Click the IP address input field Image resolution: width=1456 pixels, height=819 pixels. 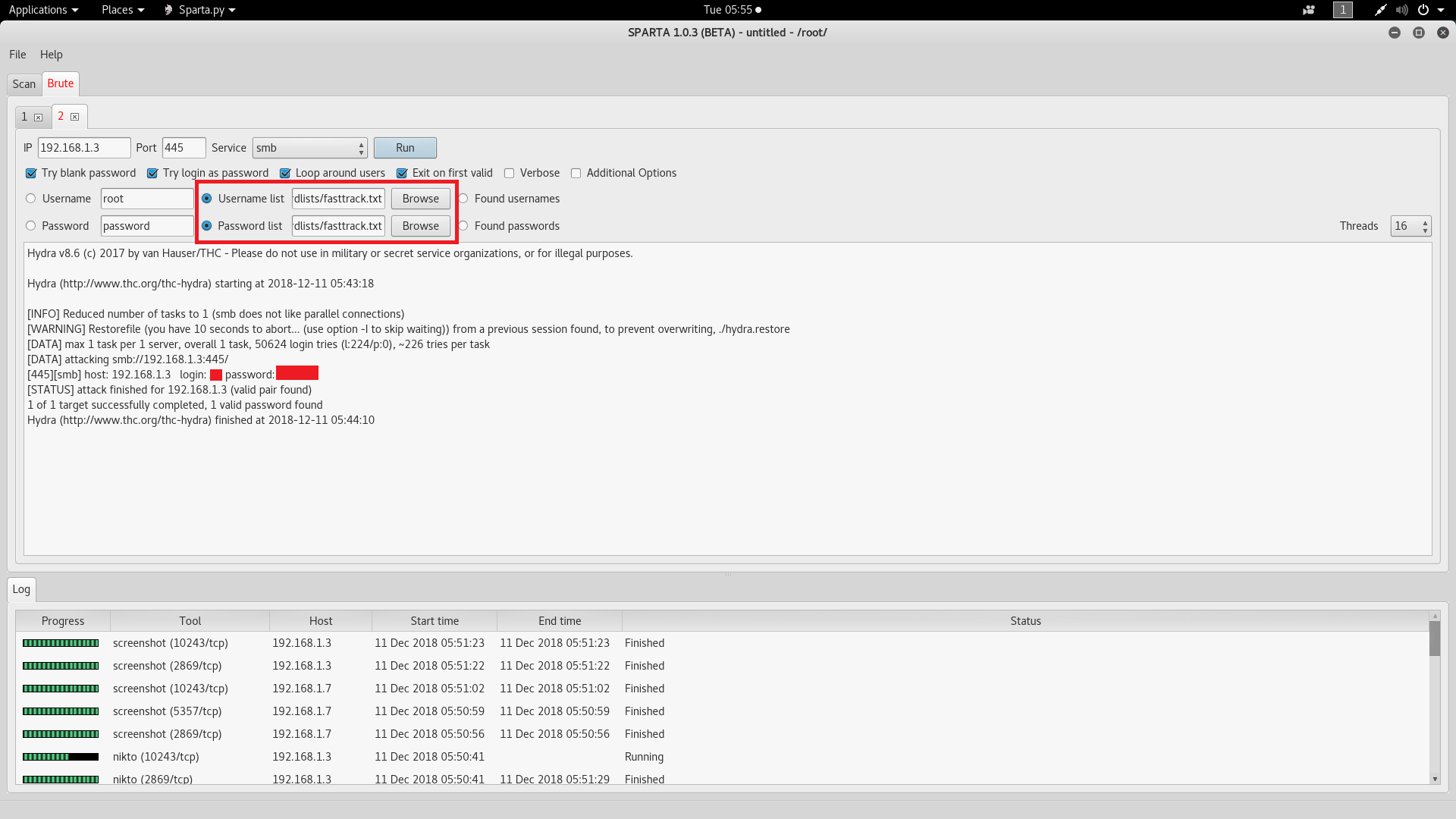pyautogui.click(x=84, y=148)
